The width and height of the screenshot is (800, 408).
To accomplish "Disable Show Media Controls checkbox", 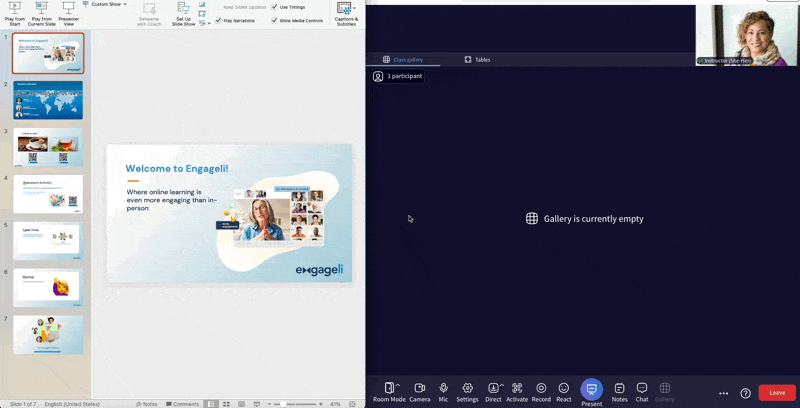I will (x=275, y=20).
